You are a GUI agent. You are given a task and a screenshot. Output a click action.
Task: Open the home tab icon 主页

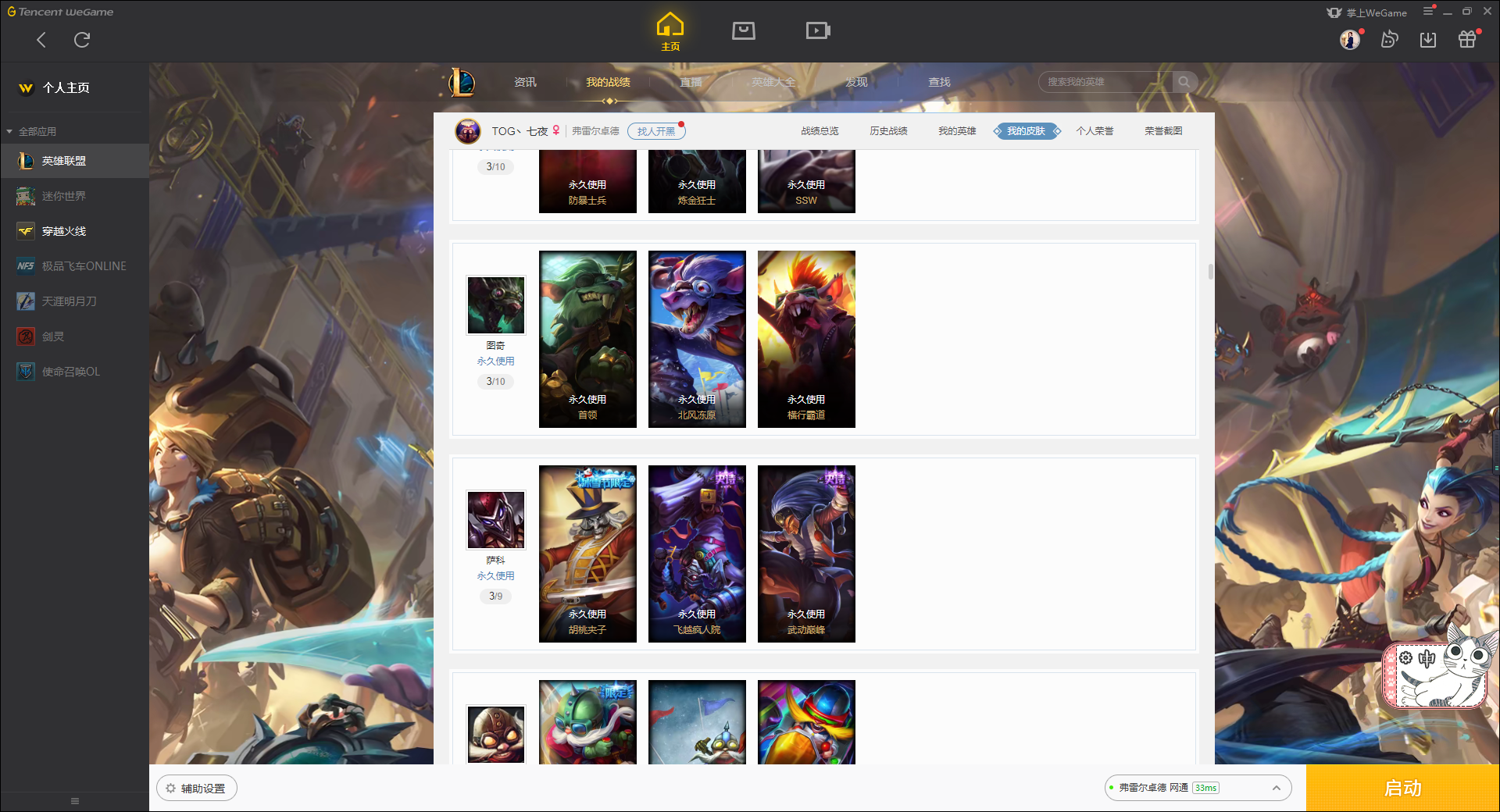(x=670, y=32)
